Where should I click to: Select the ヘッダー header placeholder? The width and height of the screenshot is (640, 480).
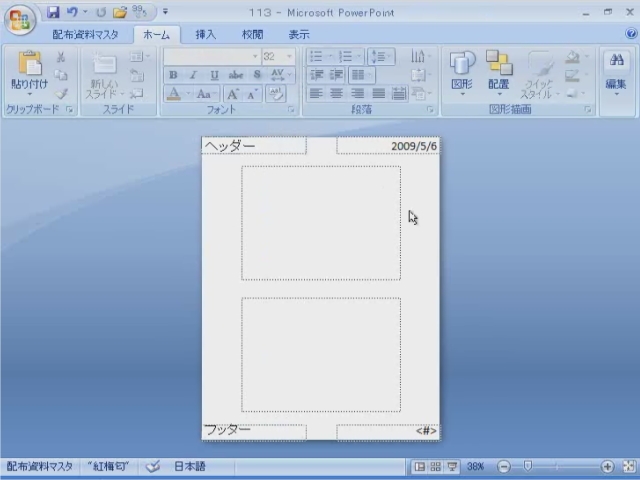pos(254,146)
